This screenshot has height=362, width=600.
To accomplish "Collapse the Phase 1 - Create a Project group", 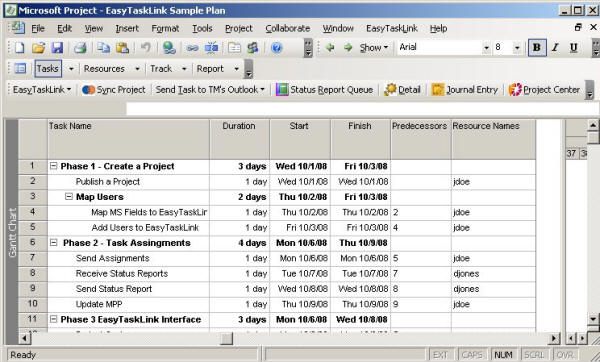I will (x=54, y=166).
